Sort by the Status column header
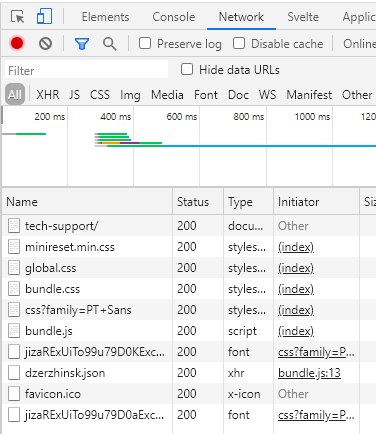Image resolution: width=376 pixels, height=434 pixels. [198, 202]
